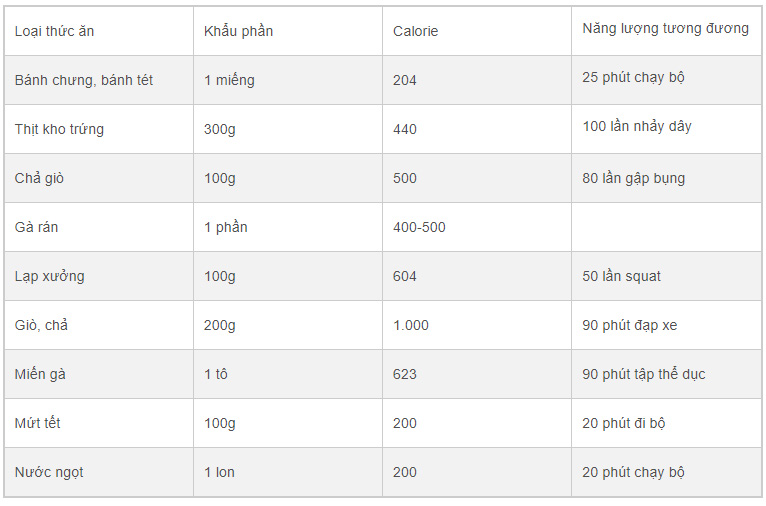Click the 'Nước ngọt' cell
Viewport: 766px width, 506px height.
49,472
